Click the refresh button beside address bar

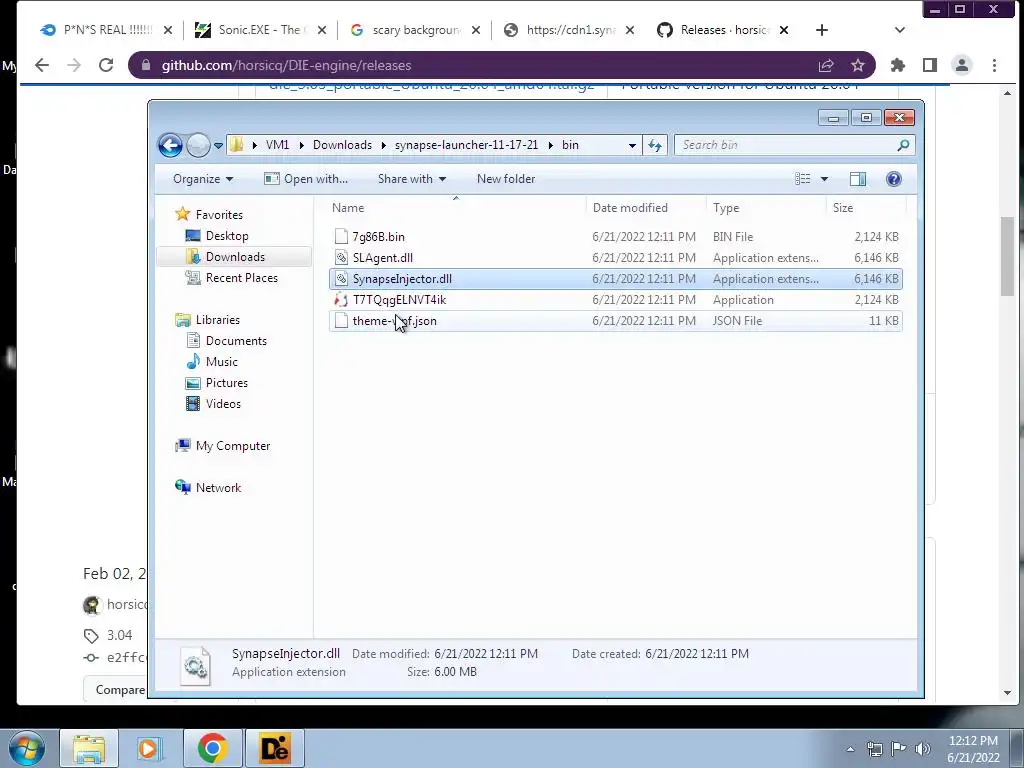(x=654, y=145)
